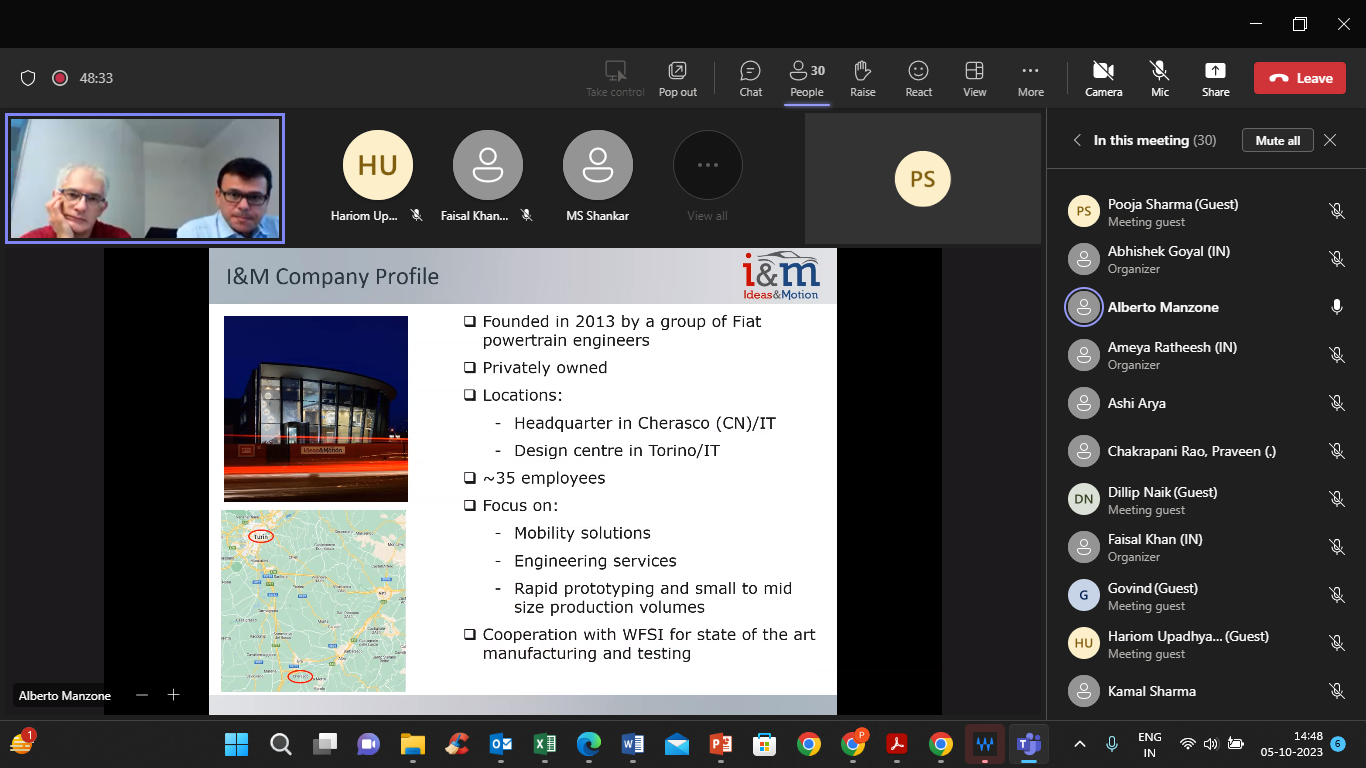Select MS Shankar's avatar tile

click(597, 165)
